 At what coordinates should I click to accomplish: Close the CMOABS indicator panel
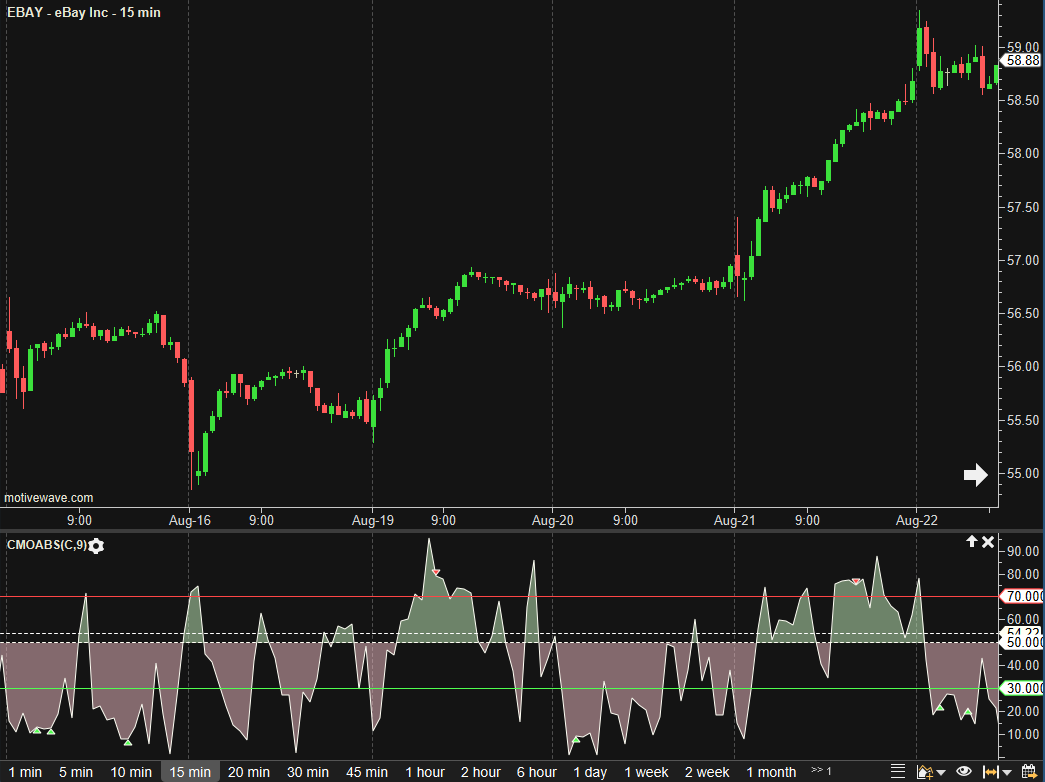(988, 542)
